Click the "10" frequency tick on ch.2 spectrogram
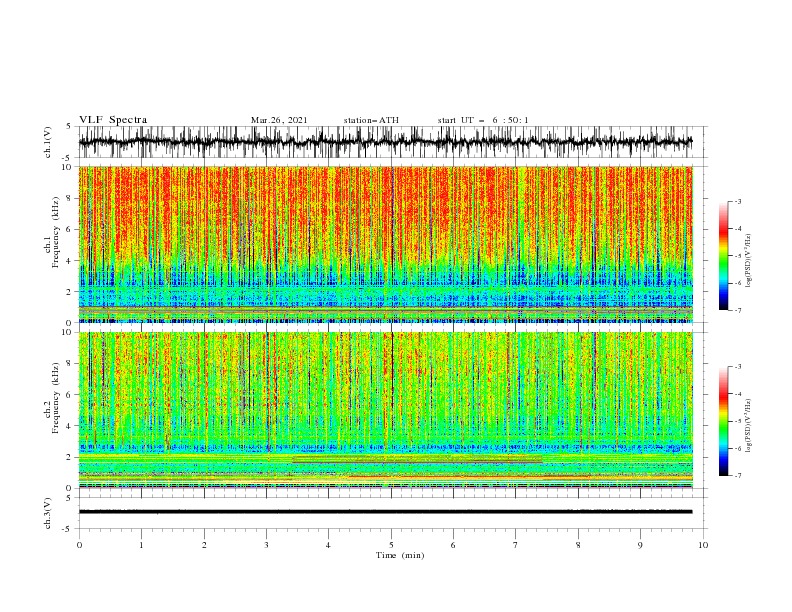This screenshot has height=612, width=792. (67, 332)
